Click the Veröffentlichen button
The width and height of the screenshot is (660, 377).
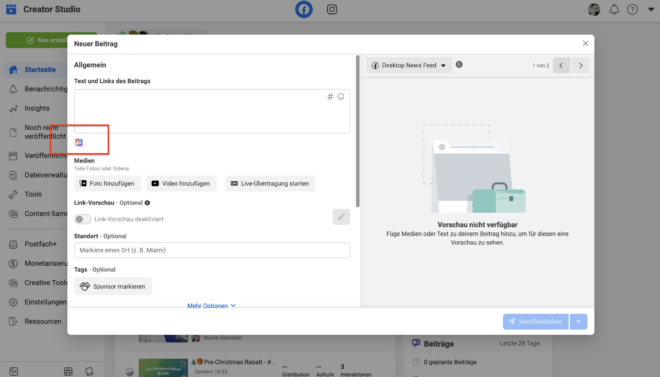535,321
